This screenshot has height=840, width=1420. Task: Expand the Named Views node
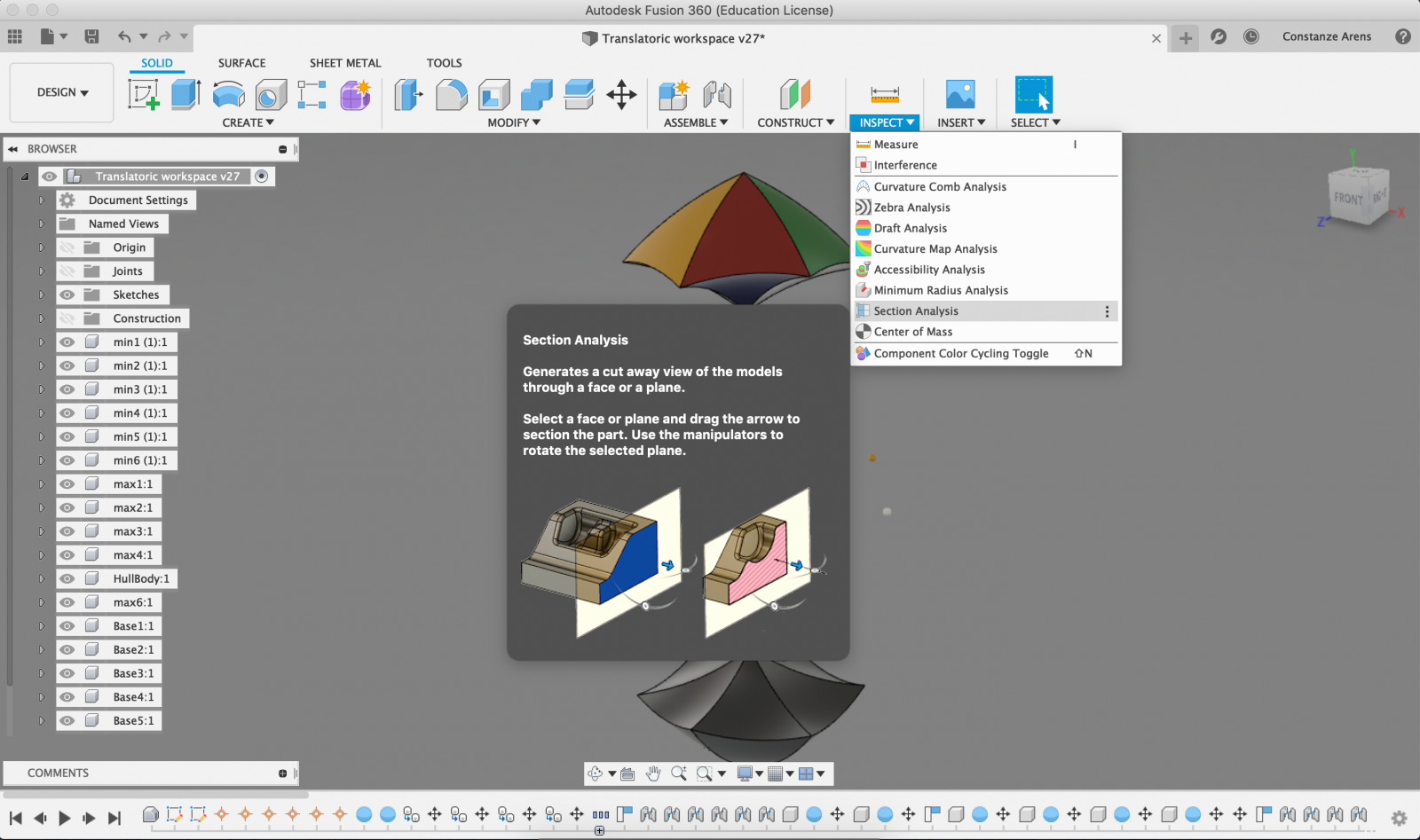tap(41, 224)
